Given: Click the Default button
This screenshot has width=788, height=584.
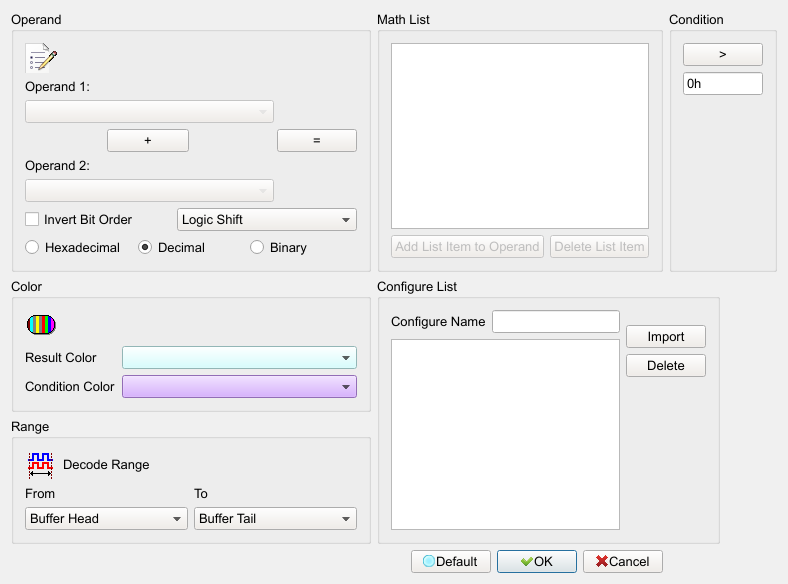Looking at the screenshot, I should (x=451, y=561).
